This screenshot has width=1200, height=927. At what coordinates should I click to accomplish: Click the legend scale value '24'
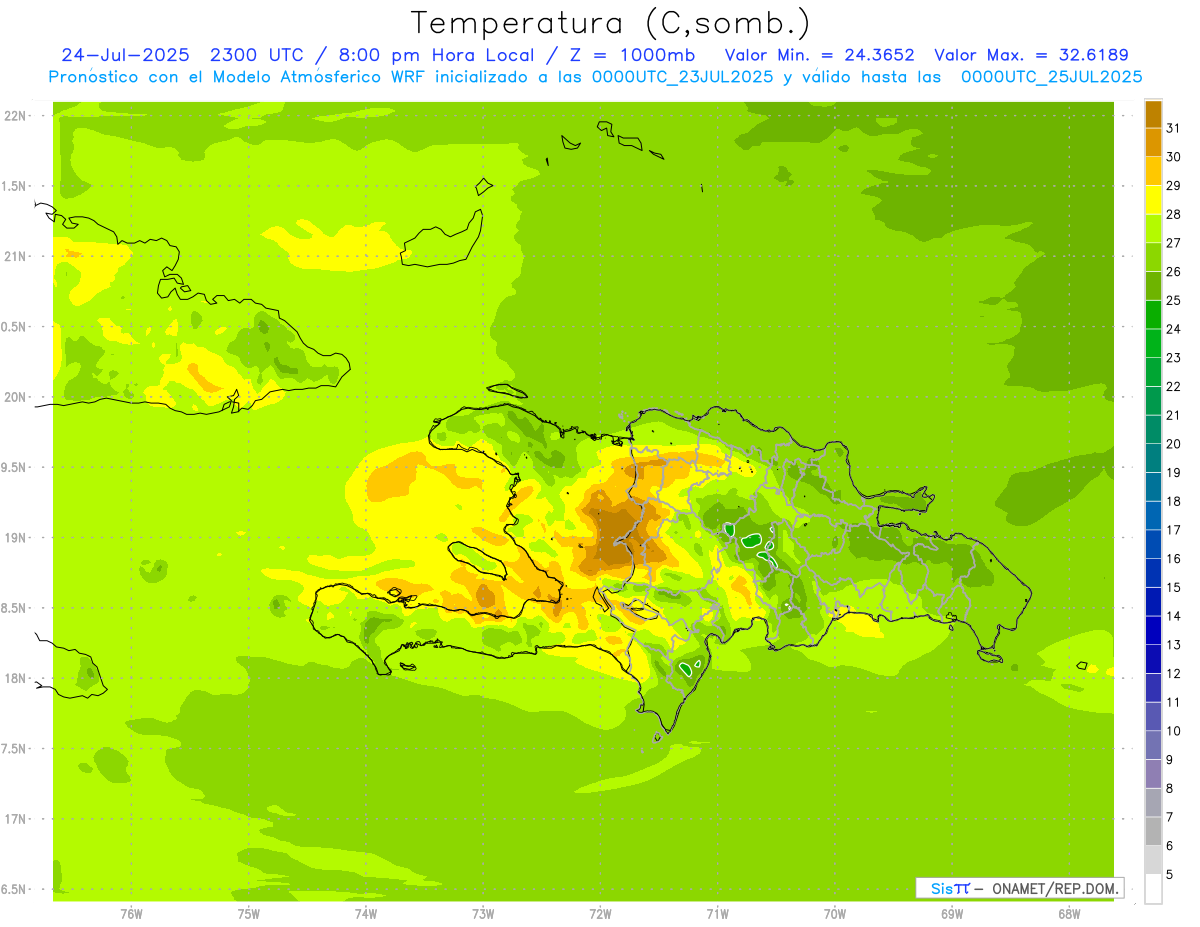click(1174, 329)
